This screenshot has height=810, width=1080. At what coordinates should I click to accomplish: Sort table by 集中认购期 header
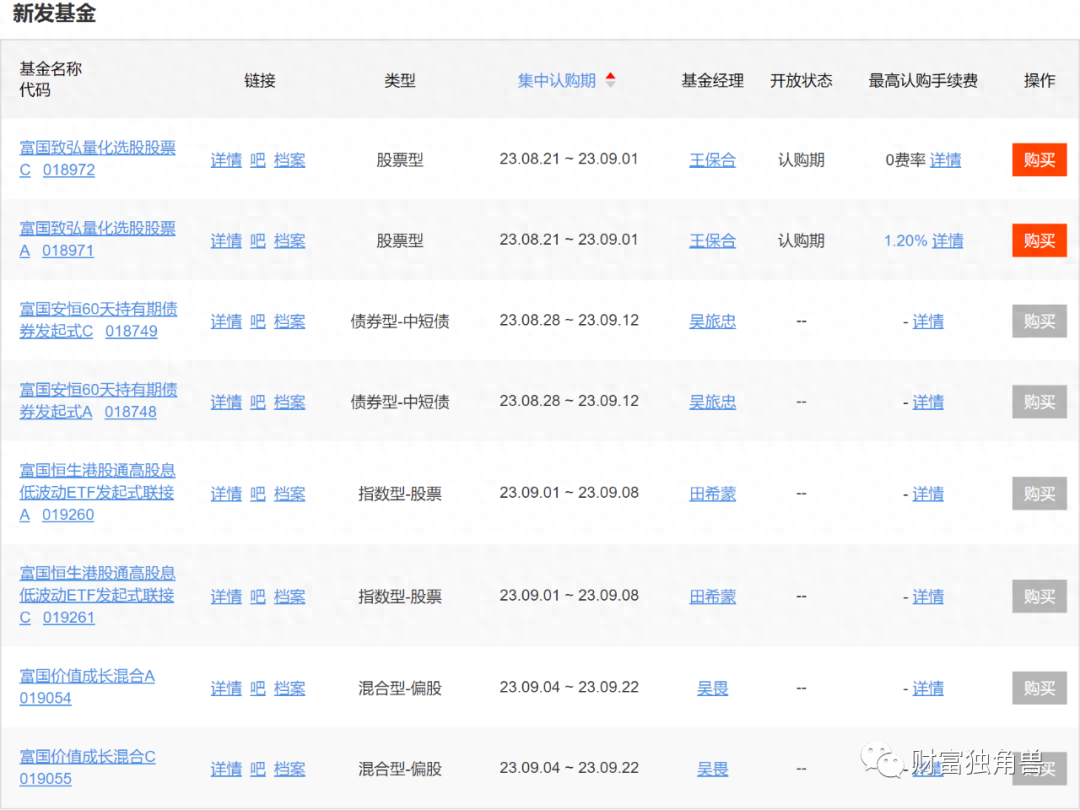(556, 81)
